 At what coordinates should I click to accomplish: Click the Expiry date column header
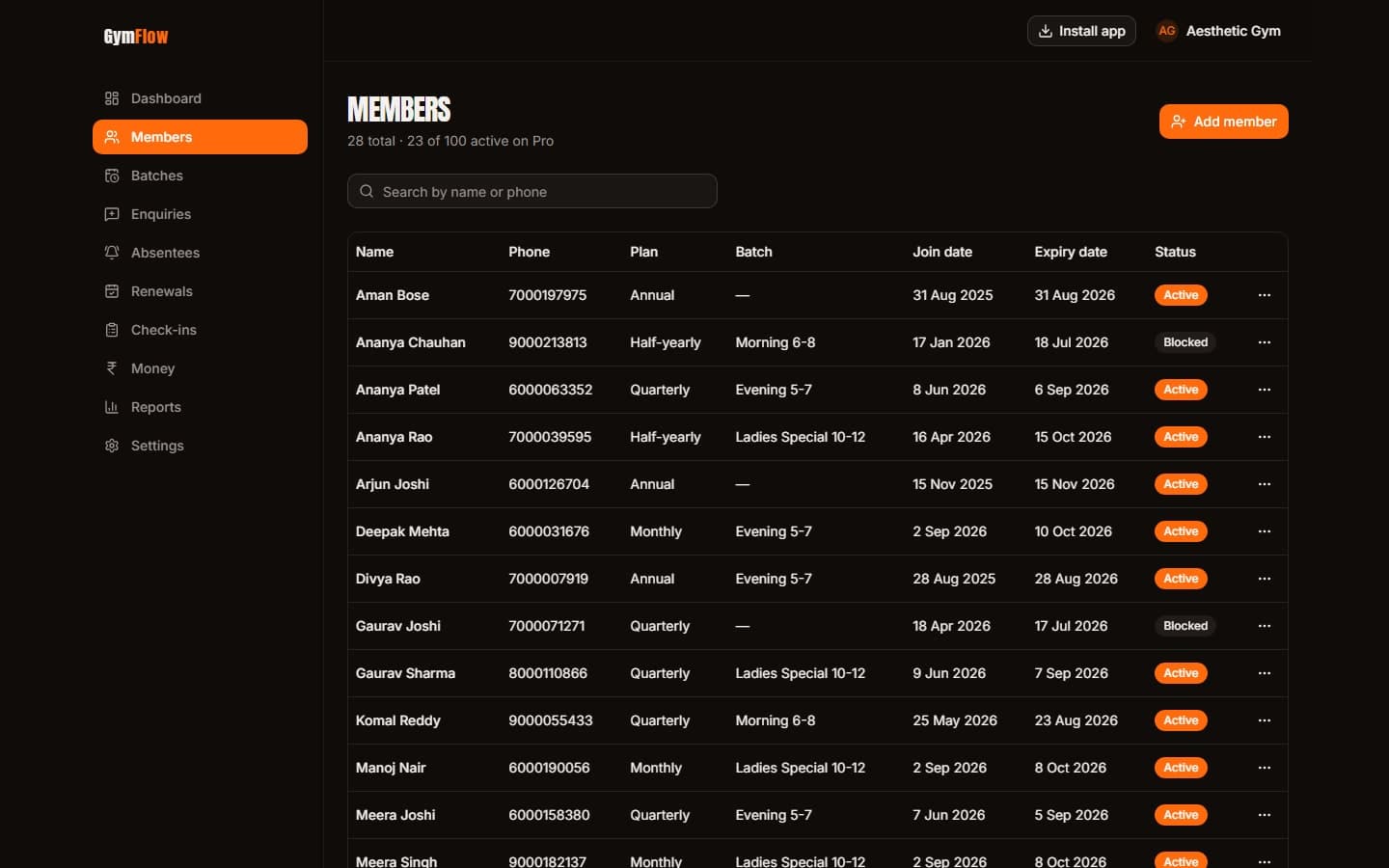coord(1071,252)
